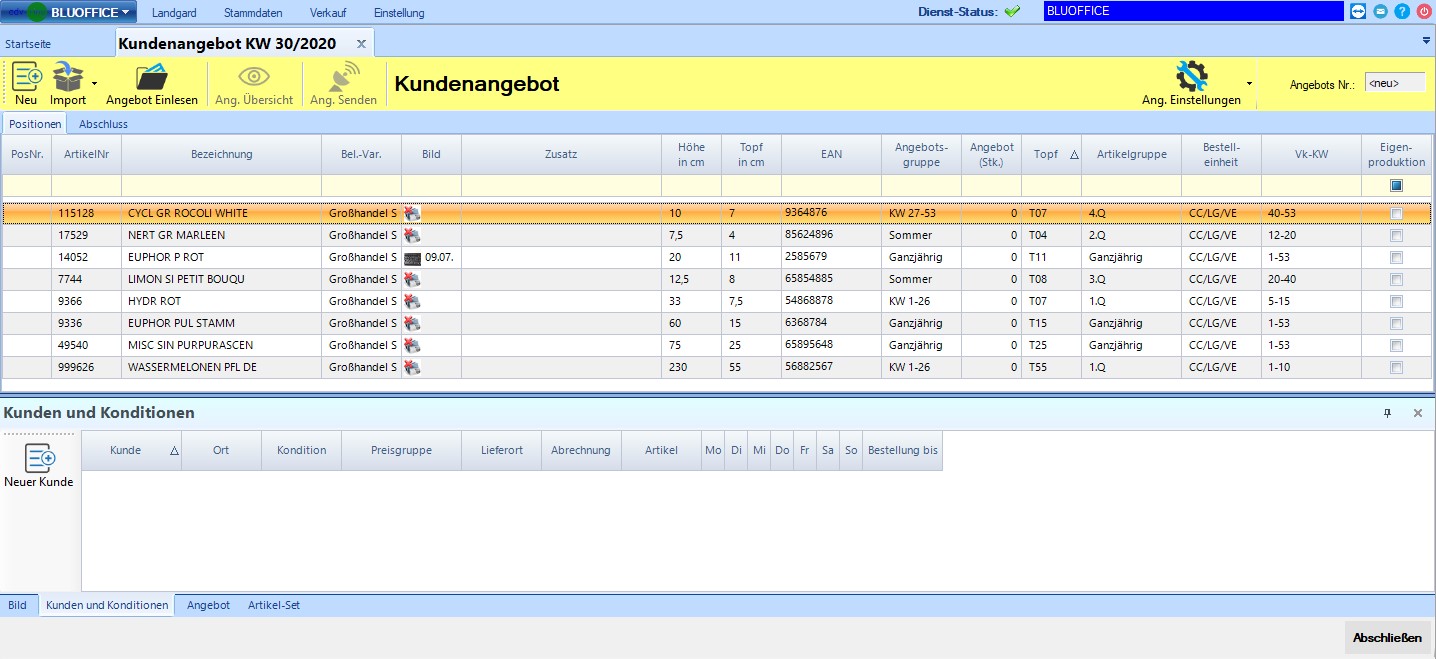This screenshot has height=659, width=1436.
Task: Add customer via Neuer Kunde icon
Action: click(39, 459)
